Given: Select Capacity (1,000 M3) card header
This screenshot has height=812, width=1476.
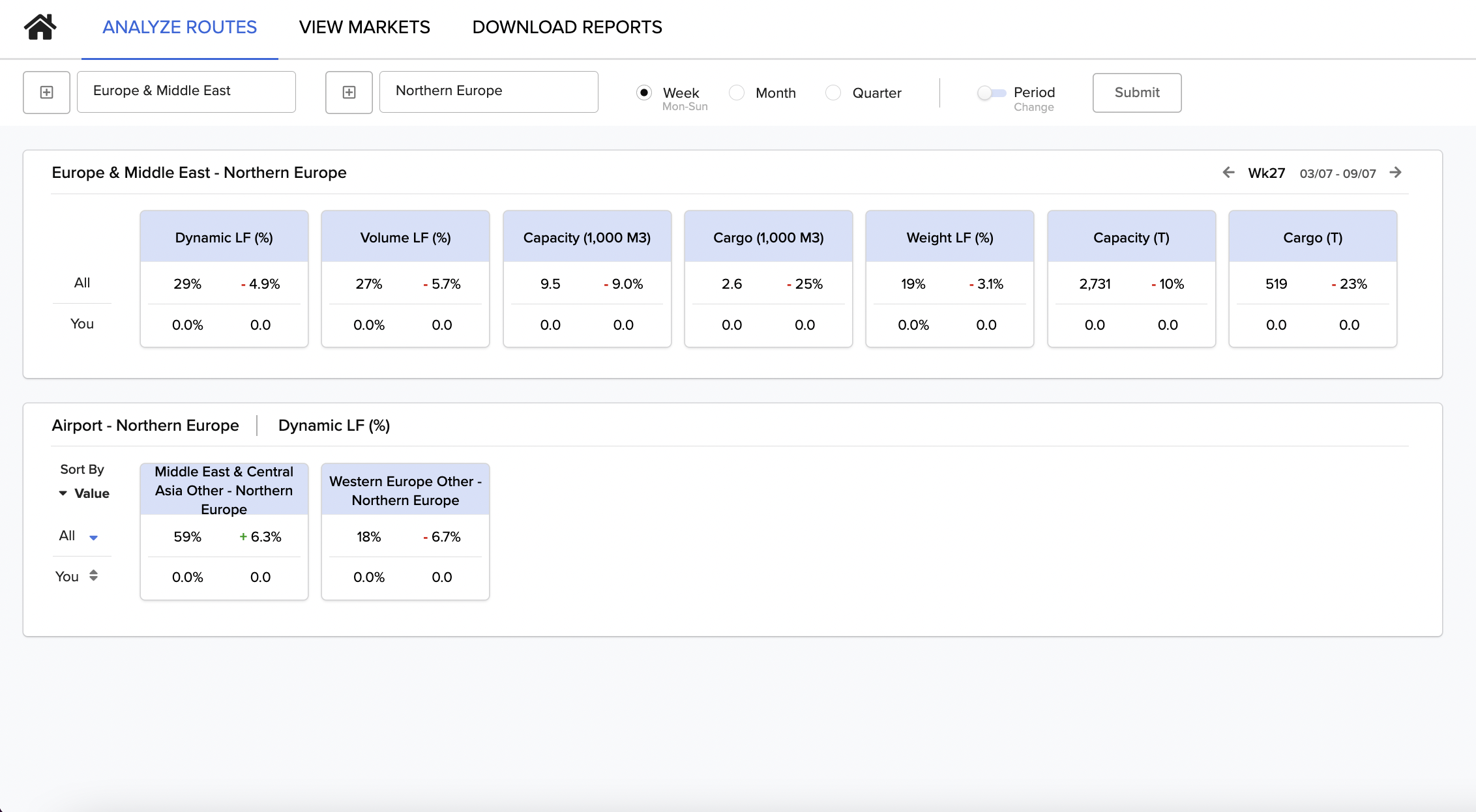Looking at the screenshot, I should pyautogui.click(x=587, y=237).
